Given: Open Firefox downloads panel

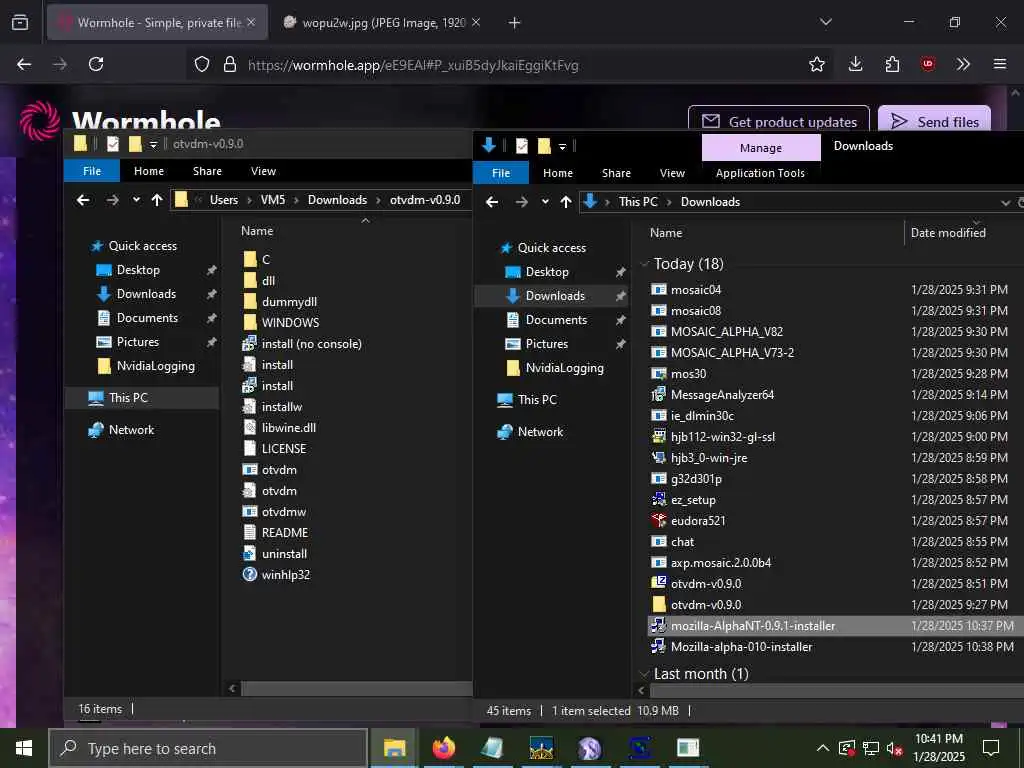Looking at the screenshot, I should [855, 64].
